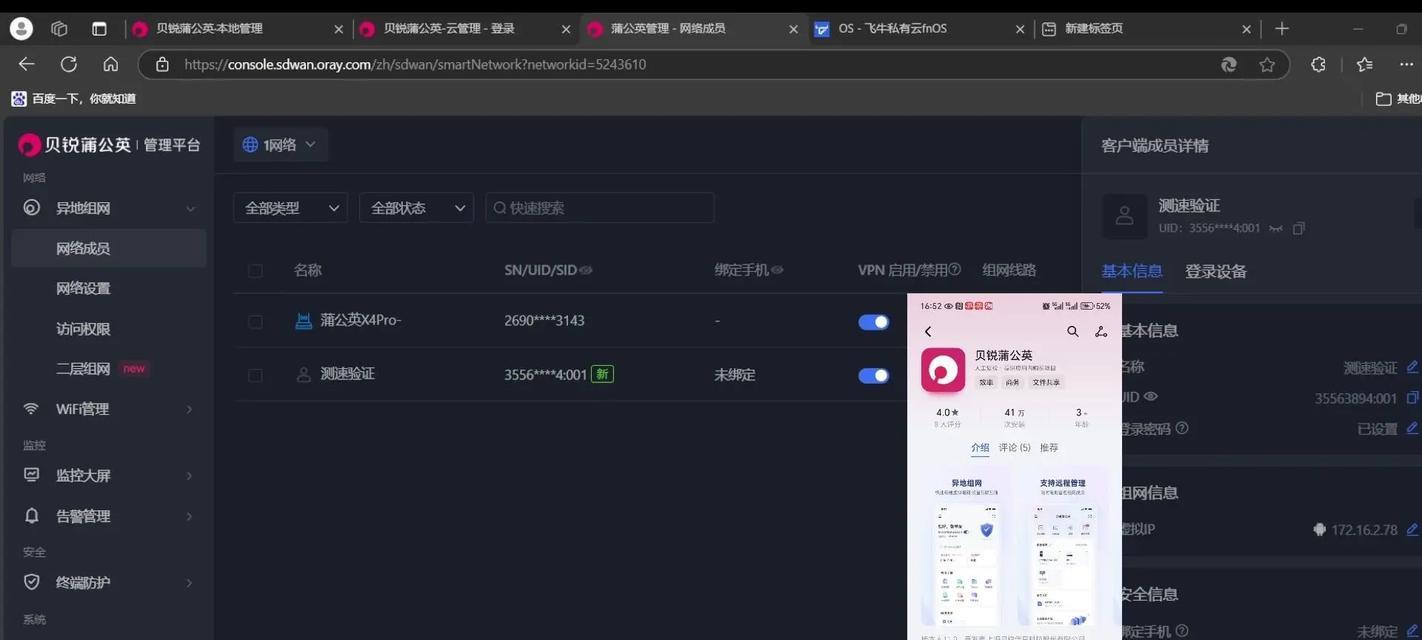The image size is (1422, 640).
Task: Click the Edge icon in the address bar
Action: (1229, 64)
